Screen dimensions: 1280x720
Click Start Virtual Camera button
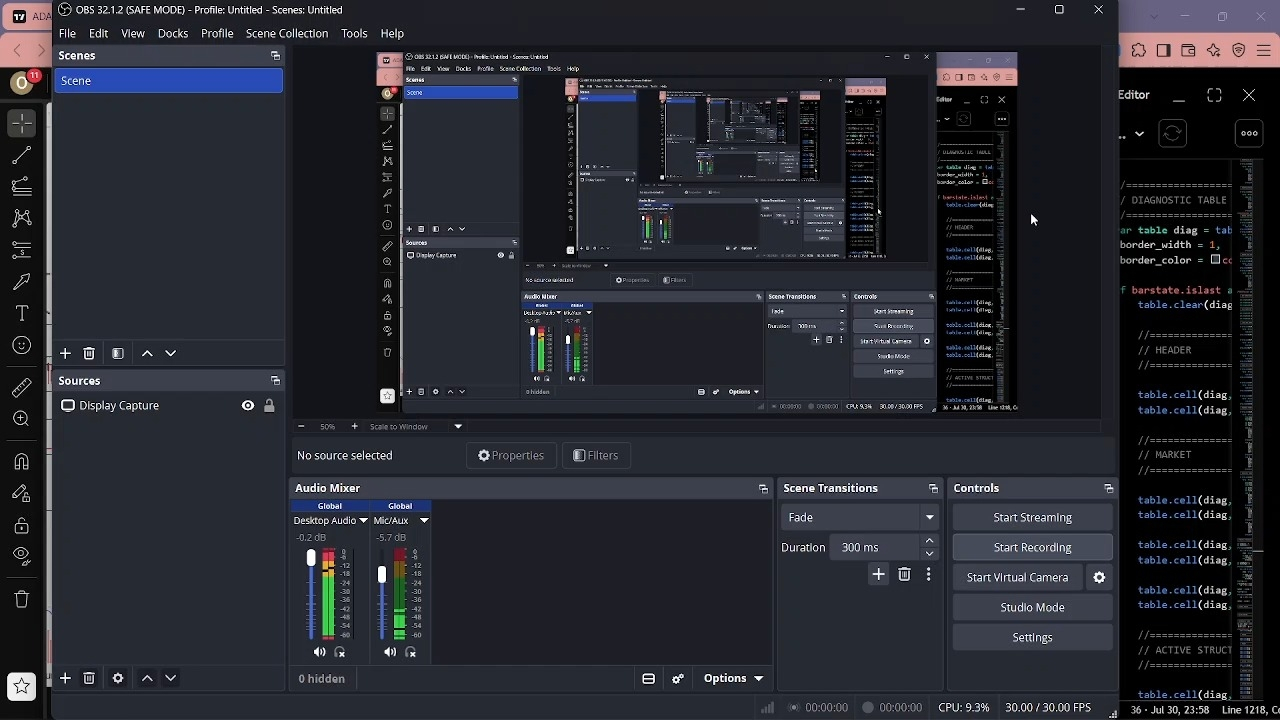pyautogui.click(x=1018, y=577)
